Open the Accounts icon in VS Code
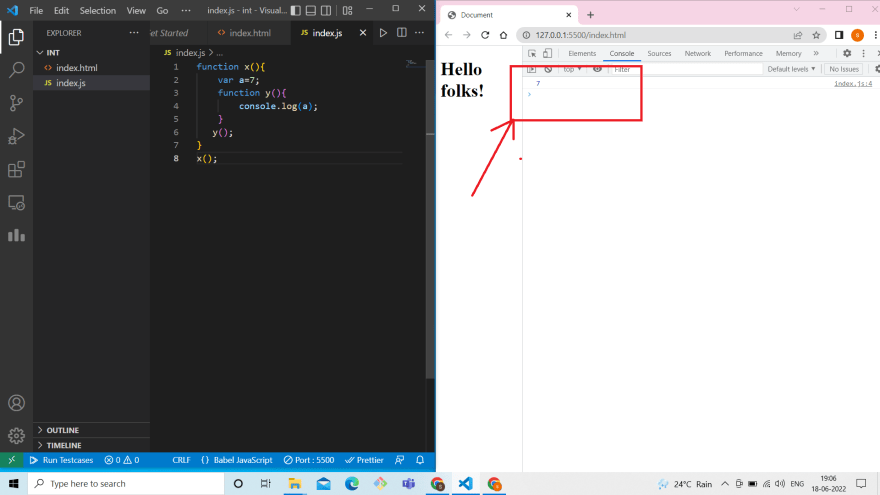The width and height of the screenshot is (880, 495). click(x=16, y=403)
